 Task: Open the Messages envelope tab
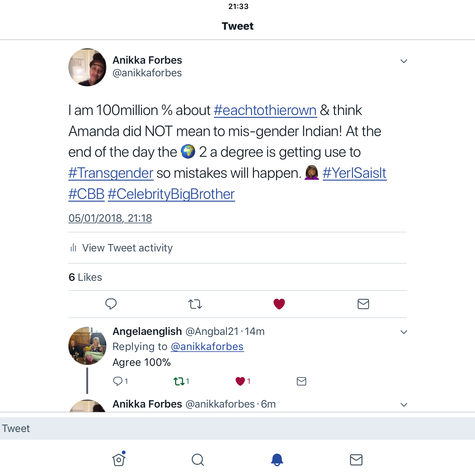point(356,460)
